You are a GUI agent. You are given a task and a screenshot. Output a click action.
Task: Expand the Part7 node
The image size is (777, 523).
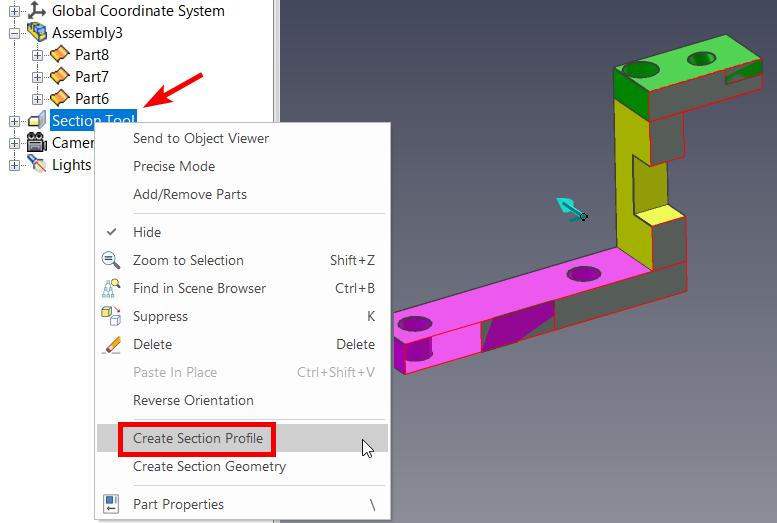click(37, 77)
